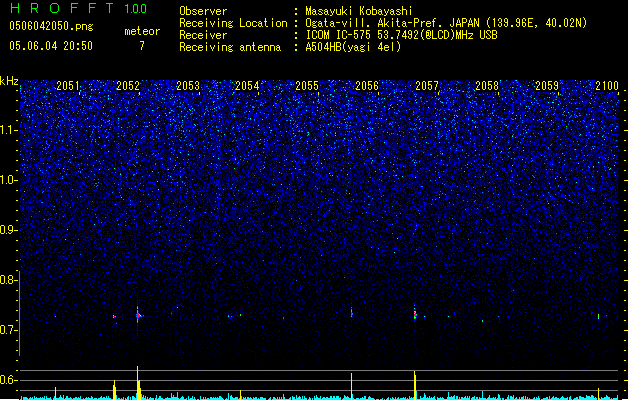Click the 2051 time axis marker
The height and width of the screenshot is (400, 629).
point(68,86)
